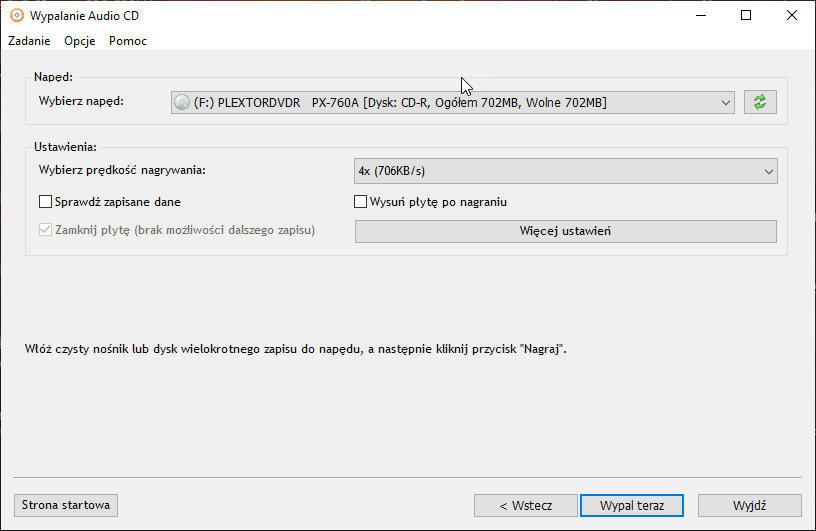Viewport: 816px width, 531px height.
Task: Toggle the Zamknij płytę checkbox
Action: click(45, 230)
